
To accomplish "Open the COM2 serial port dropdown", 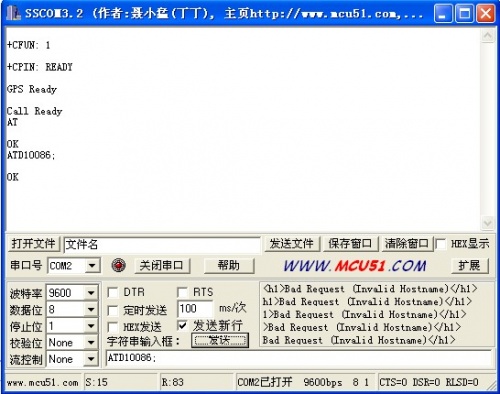I will [92, 266].
